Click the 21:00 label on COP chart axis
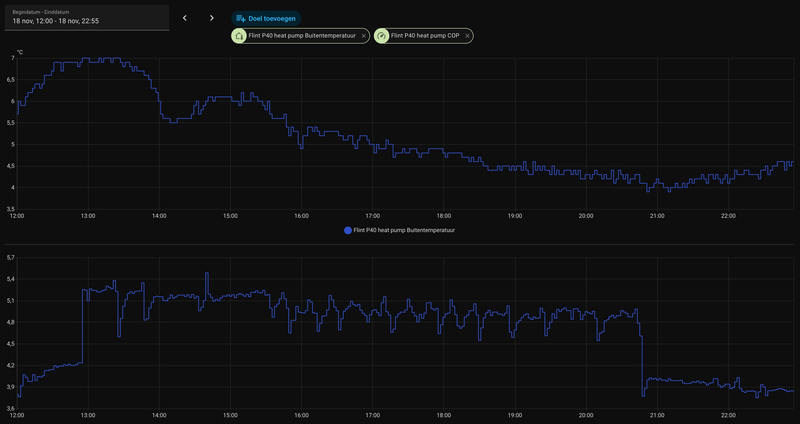 pyautogui.click(x=657, y=414)
